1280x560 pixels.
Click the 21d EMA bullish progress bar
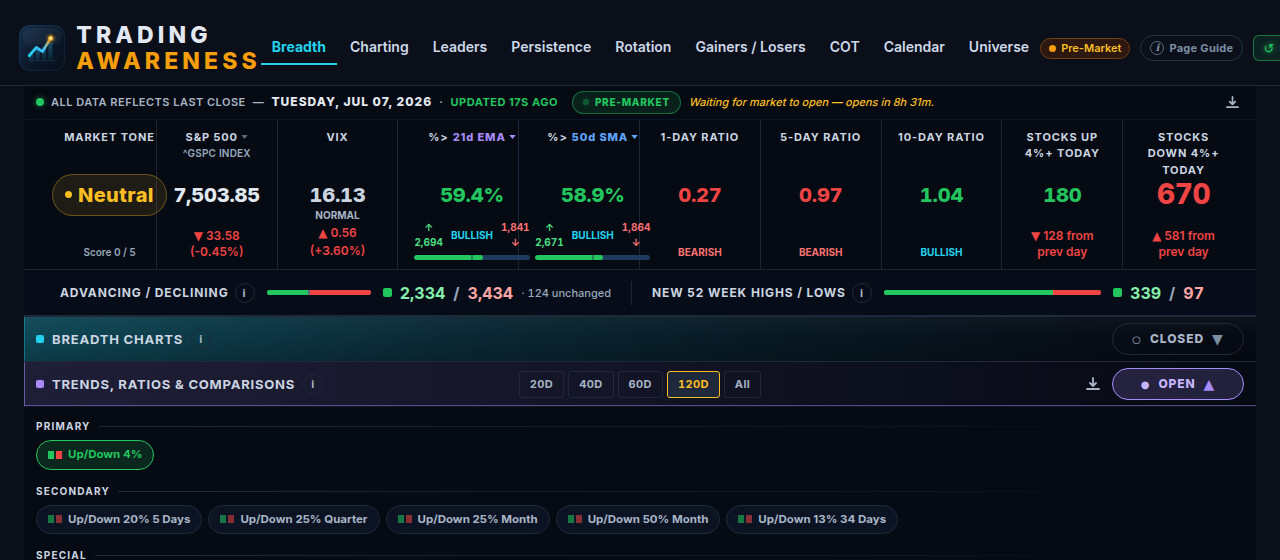(472, 258)
